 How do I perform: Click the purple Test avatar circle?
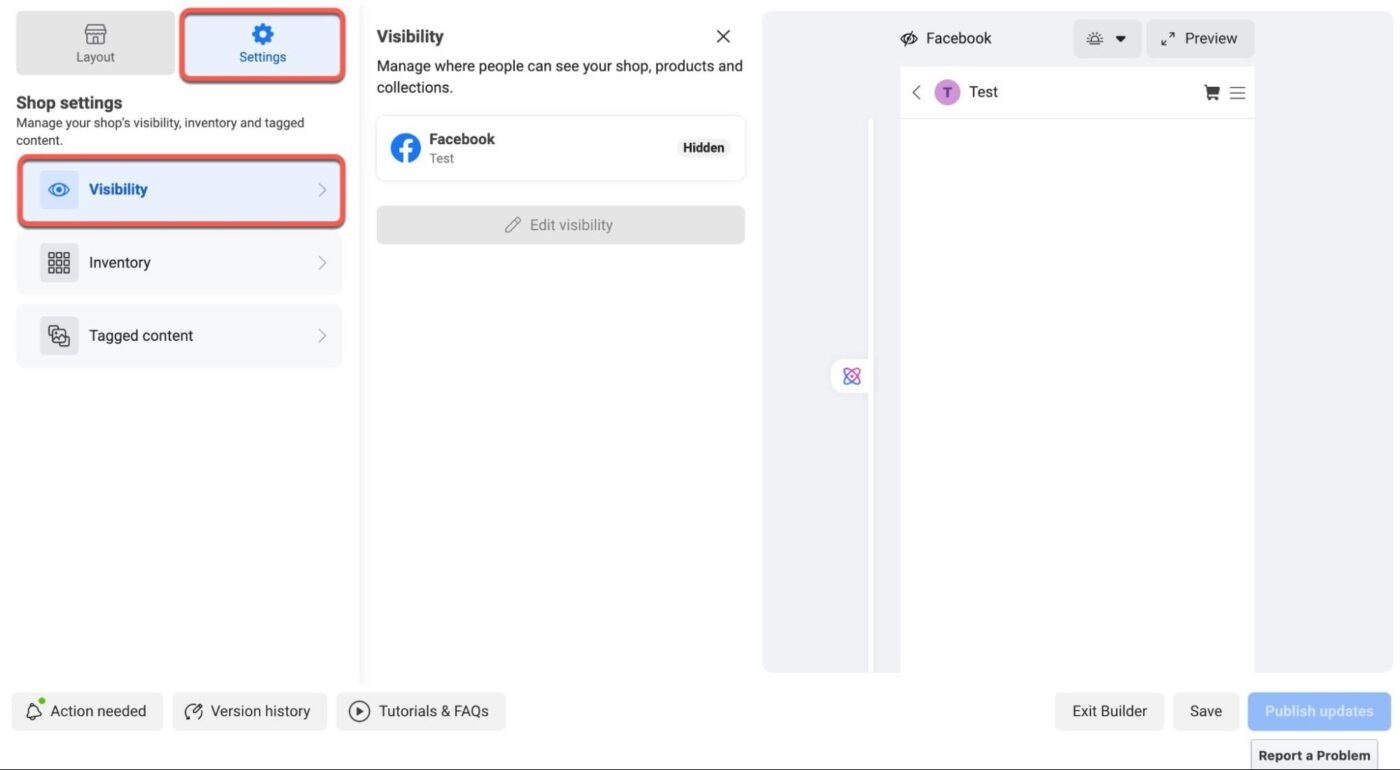pos(946,91)
